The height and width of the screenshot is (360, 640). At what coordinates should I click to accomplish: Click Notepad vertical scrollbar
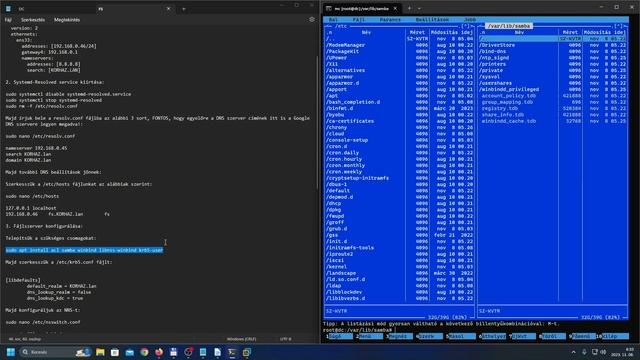(x=317, y=122)
